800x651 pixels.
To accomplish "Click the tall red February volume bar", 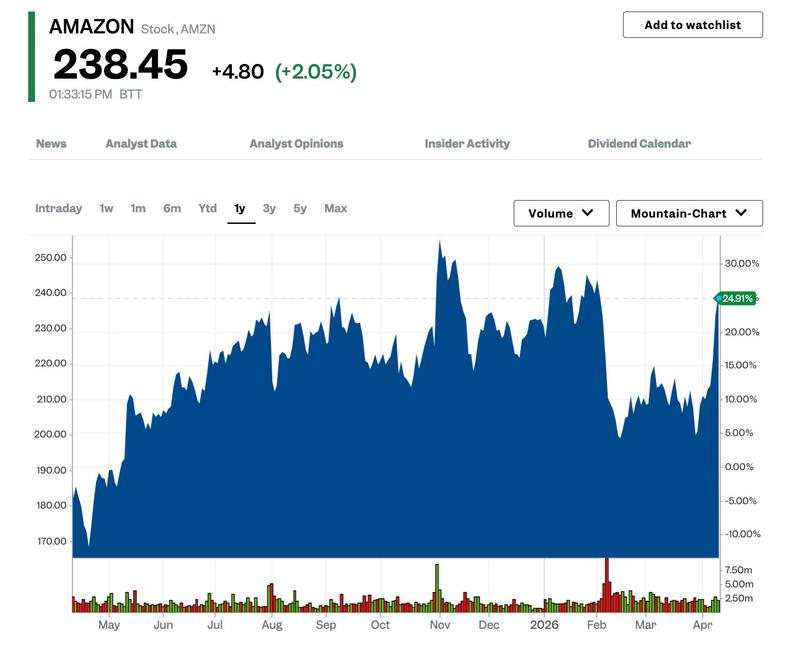I will [607, 585].
